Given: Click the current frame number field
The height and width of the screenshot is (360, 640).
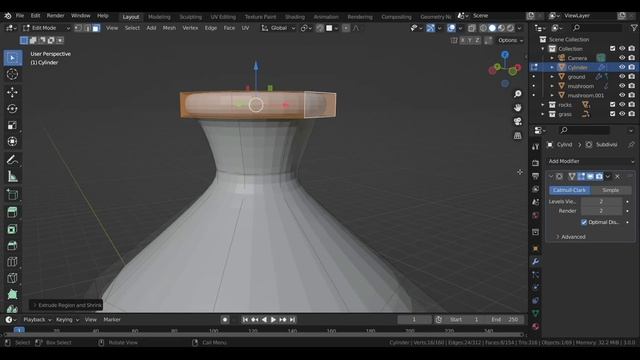Looking at the screenshot, I should click(x=414, y=320).
